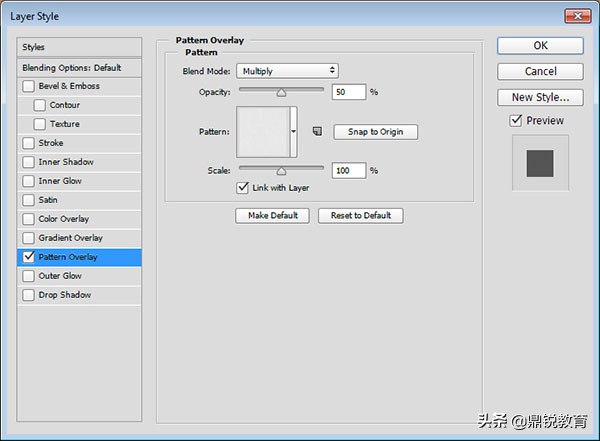
Task: Enable the Bevel & Emboss checkbox
Action: (28, 86)
